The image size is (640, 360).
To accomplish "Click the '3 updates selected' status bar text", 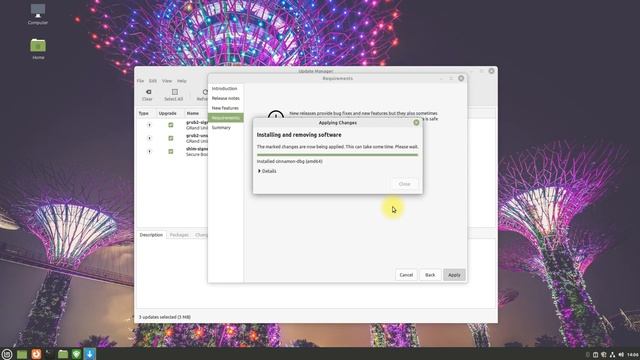I will (165, 317).
